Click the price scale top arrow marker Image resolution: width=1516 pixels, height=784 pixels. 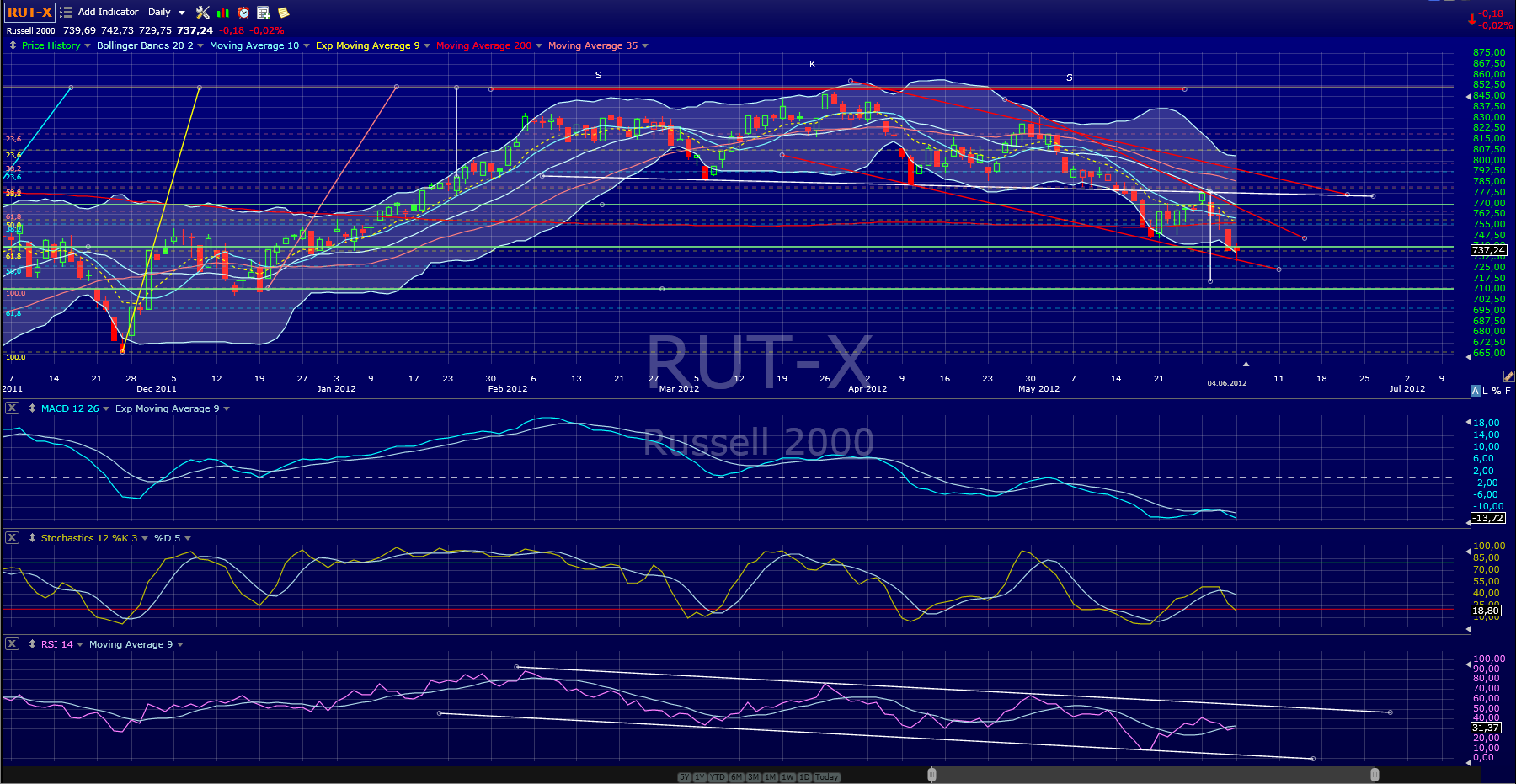pyautogui.click(x=1469, y=97)
